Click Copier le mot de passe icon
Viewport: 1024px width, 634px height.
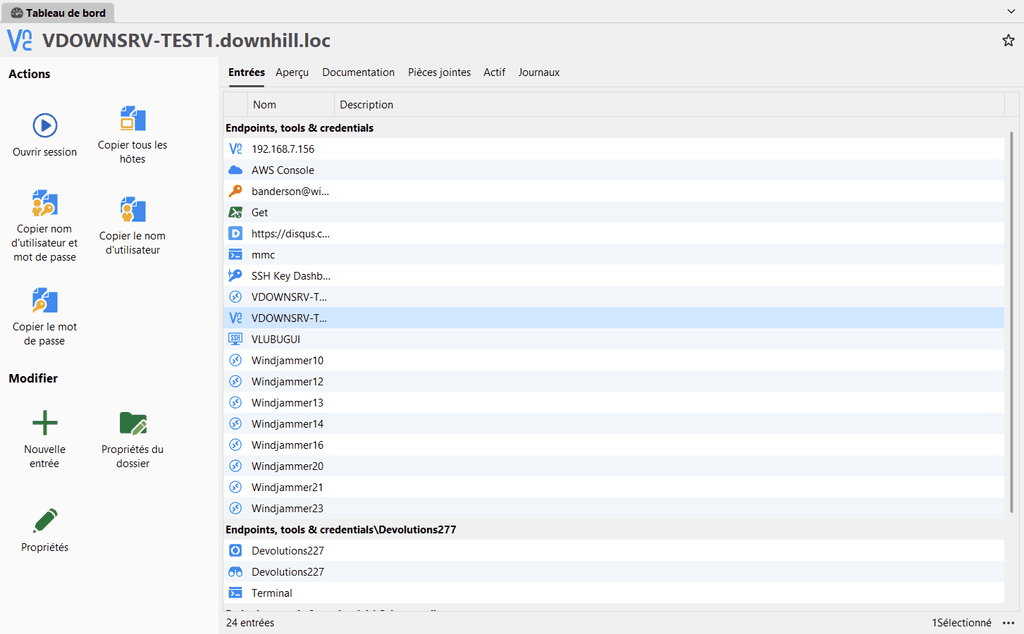(45, 300)
